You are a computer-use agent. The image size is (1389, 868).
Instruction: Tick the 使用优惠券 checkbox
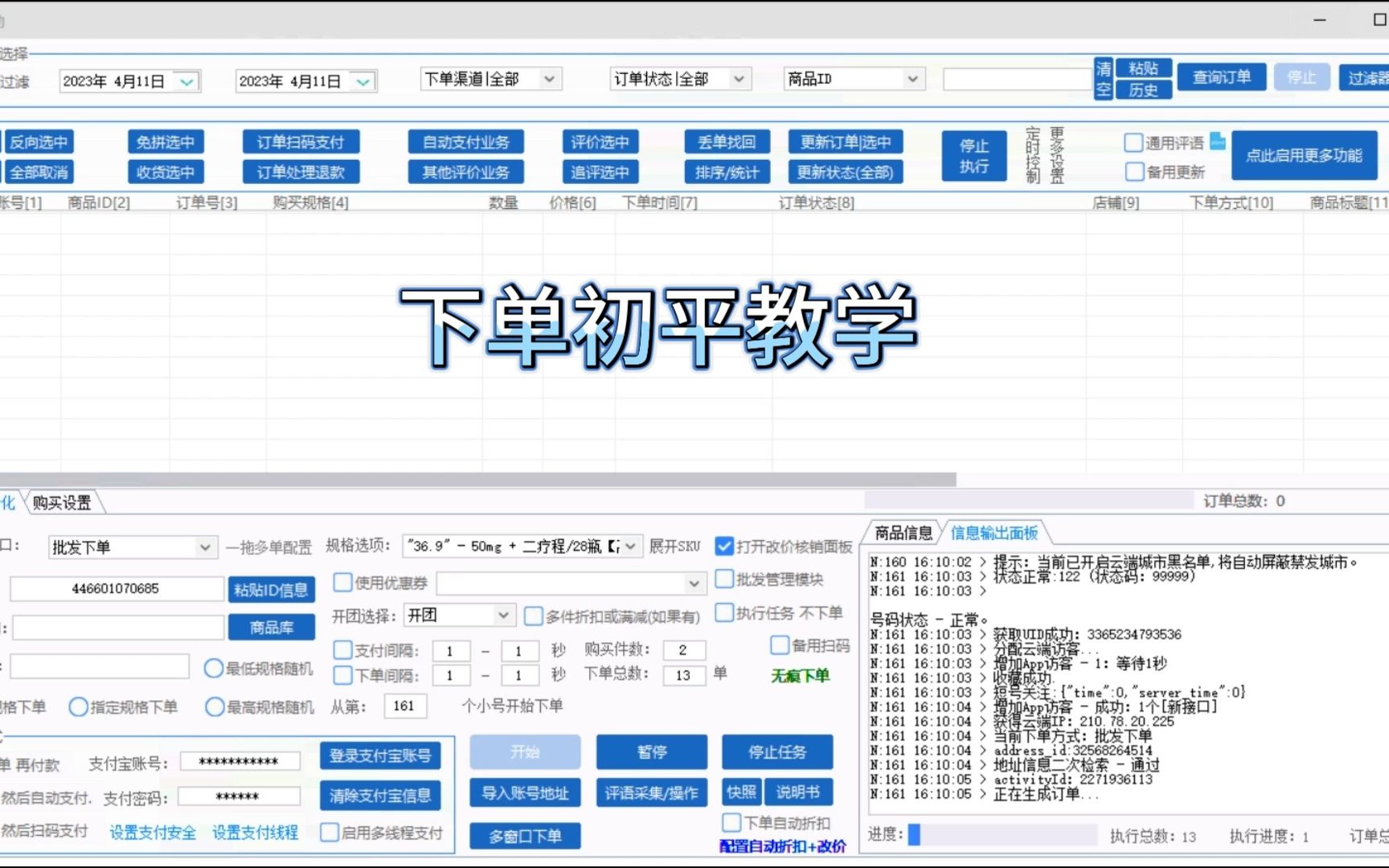342,582
